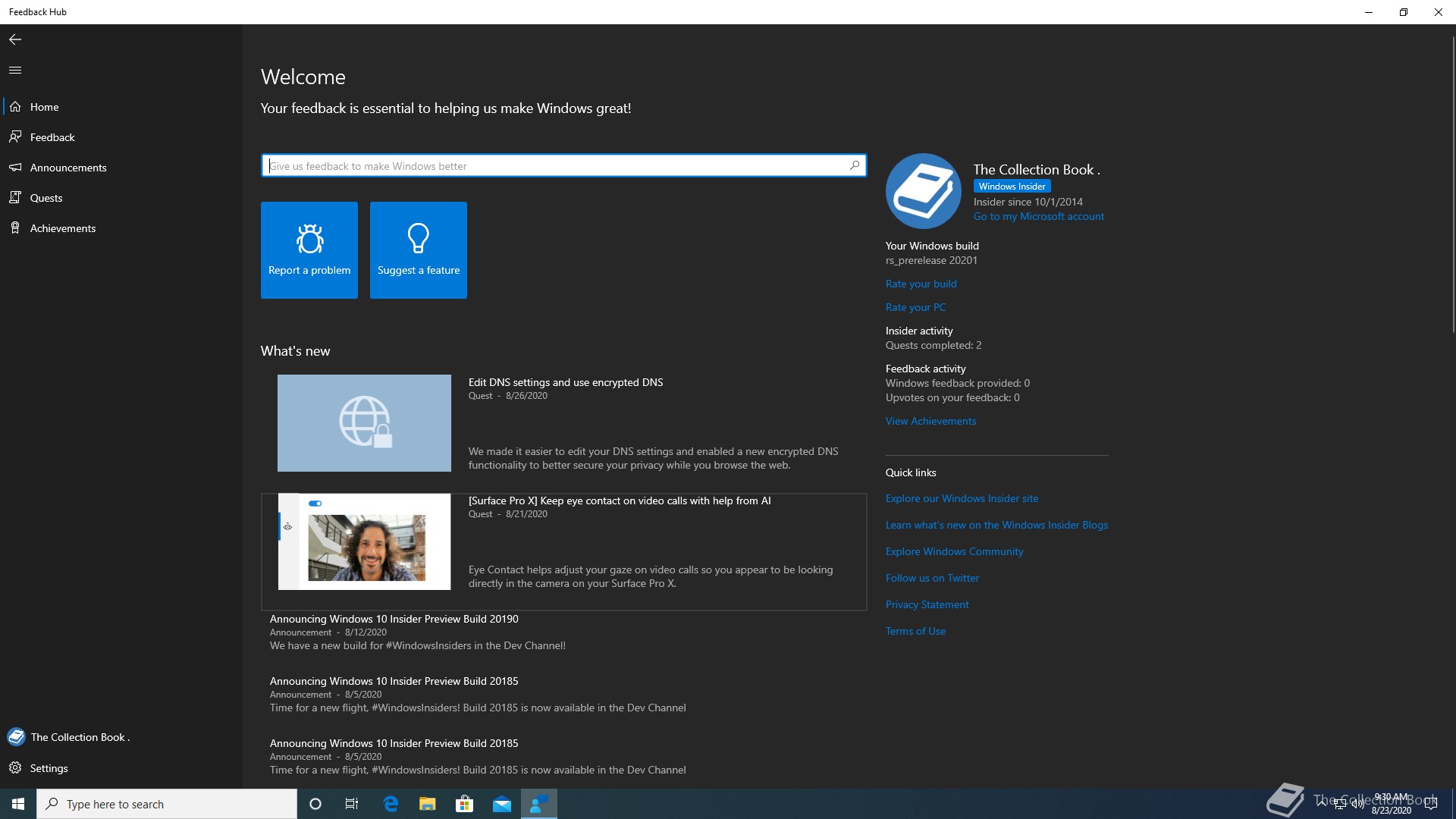The image size is (1456, 819).
Task: Open the Privacy Statement link
Action: pyautogui.click(x=927, y=604)
